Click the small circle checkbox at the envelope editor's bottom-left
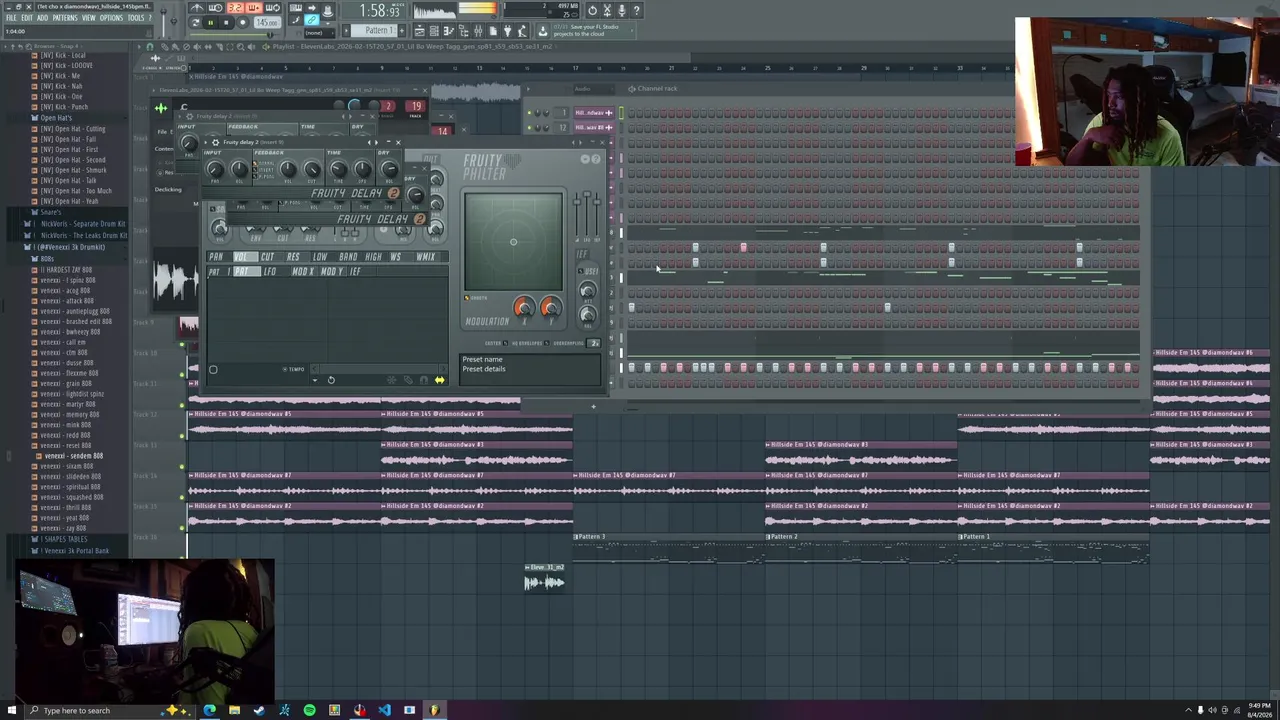The image size is (1280, 720). [213, 370]
